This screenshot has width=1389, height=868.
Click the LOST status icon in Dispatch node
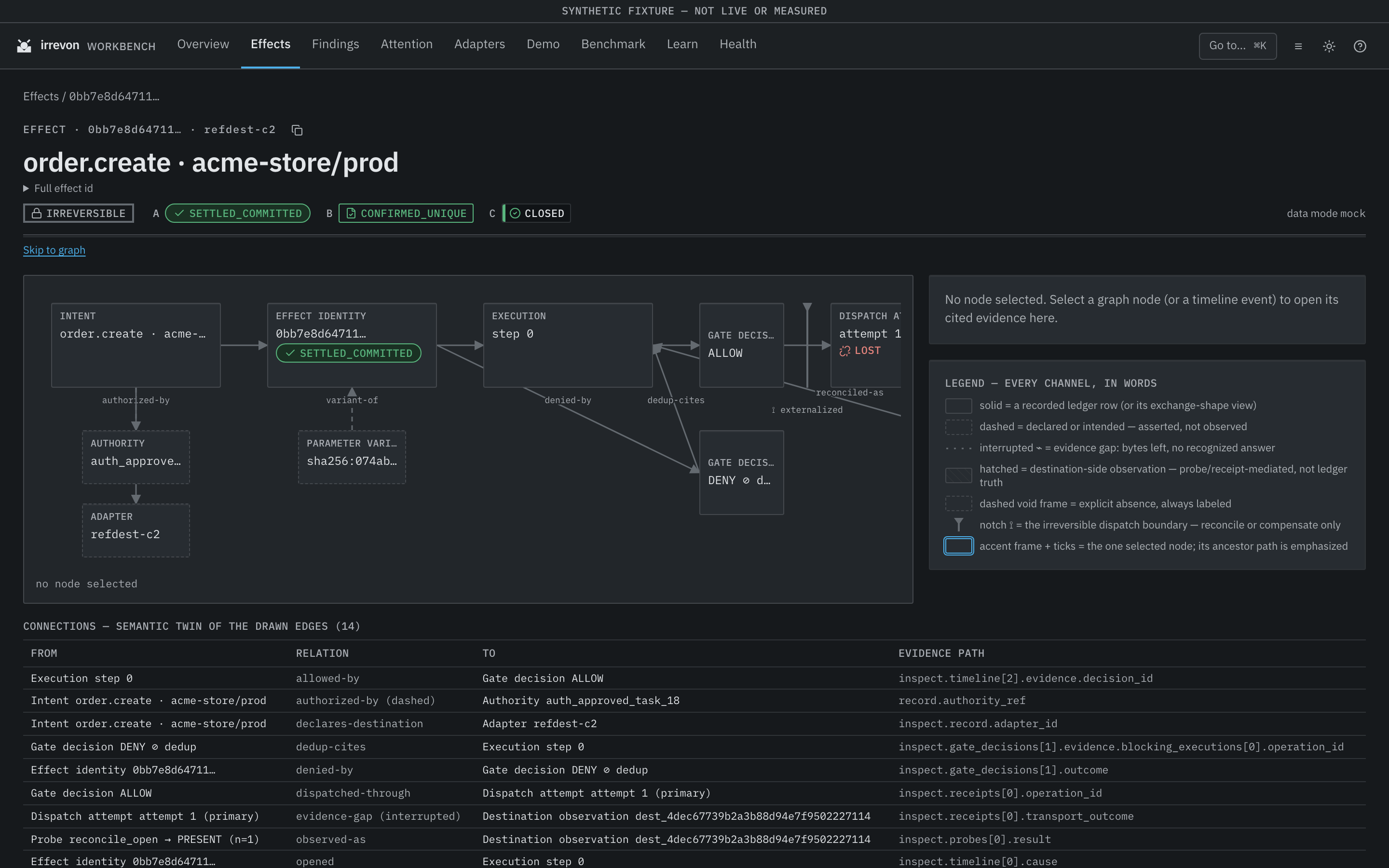(845, 351)
